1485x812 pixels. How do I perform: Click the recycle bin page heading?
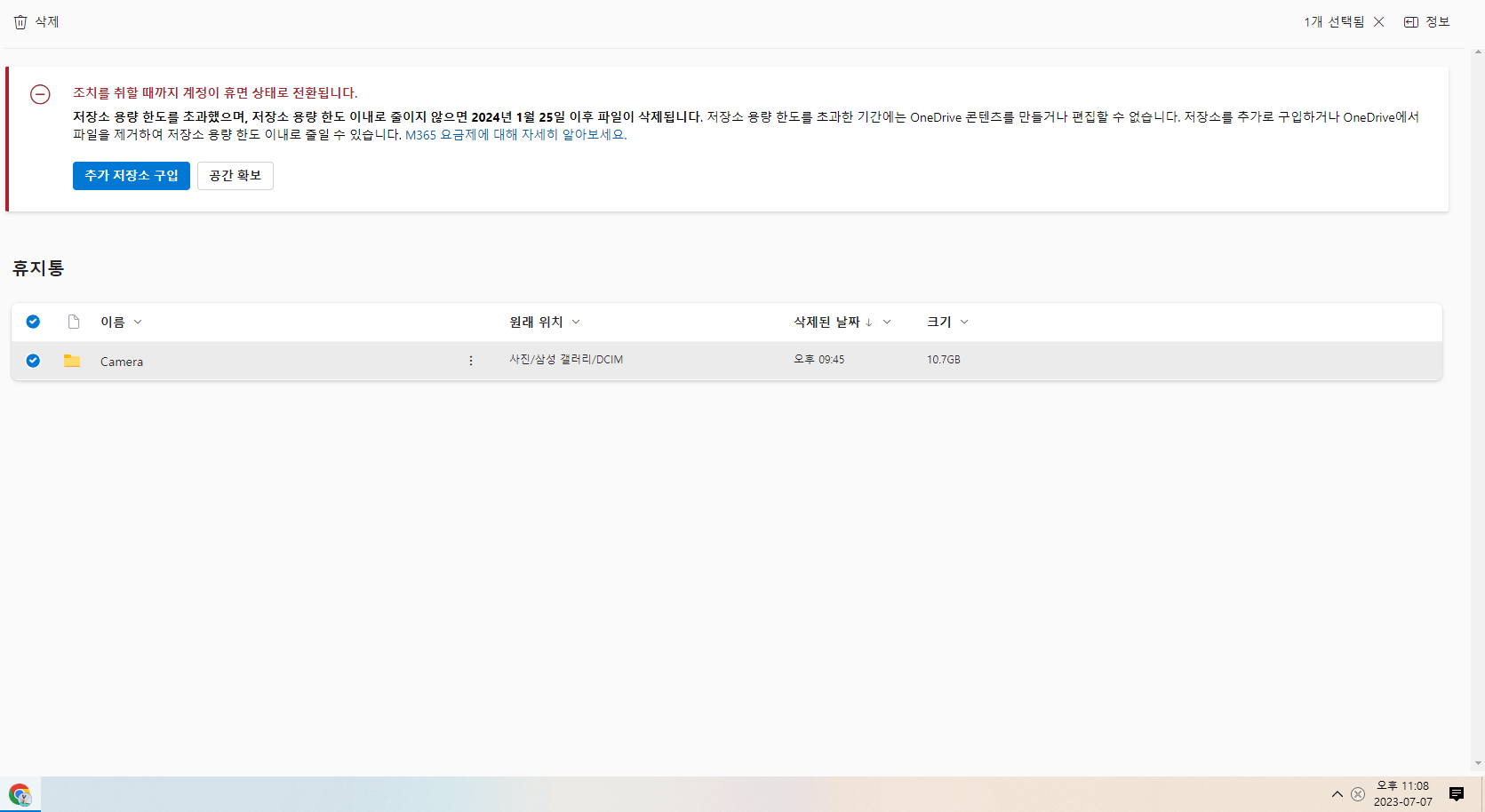(x=38, y=268)
